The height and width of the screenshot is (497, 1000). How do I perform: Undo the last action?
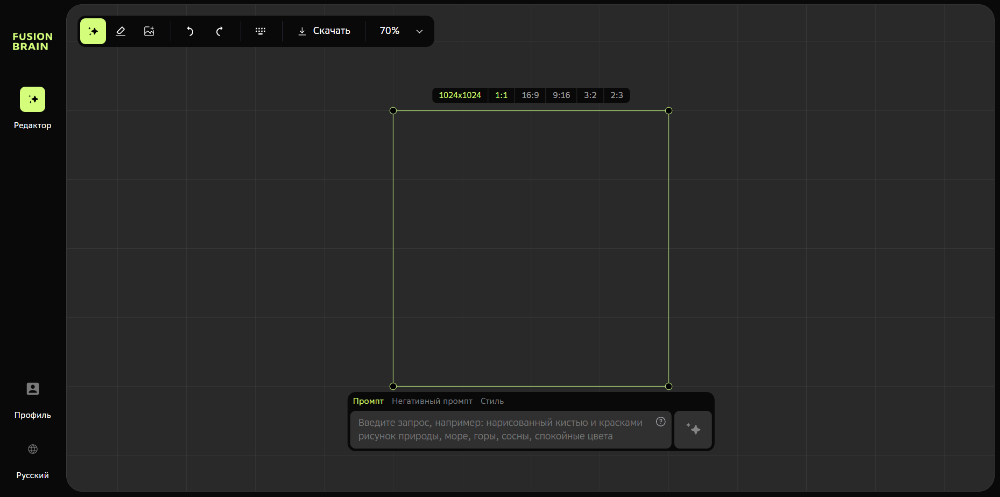tap(190, 31)
